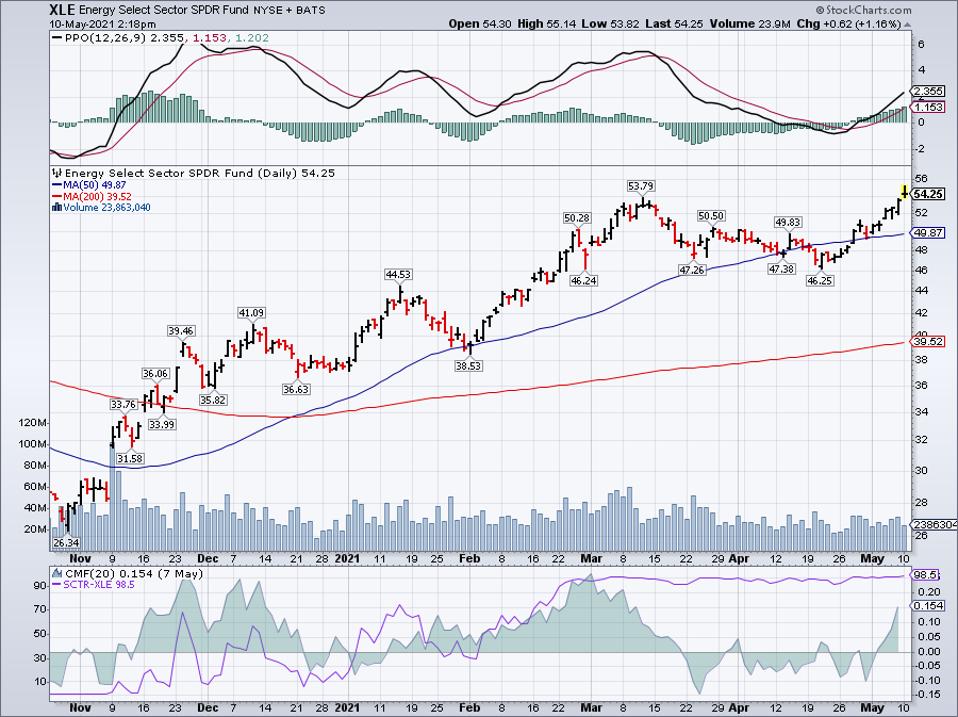Click the 46.24 low price label
Image resolution: width=958 pixels, height=717 pixels.
coord(584,280)
